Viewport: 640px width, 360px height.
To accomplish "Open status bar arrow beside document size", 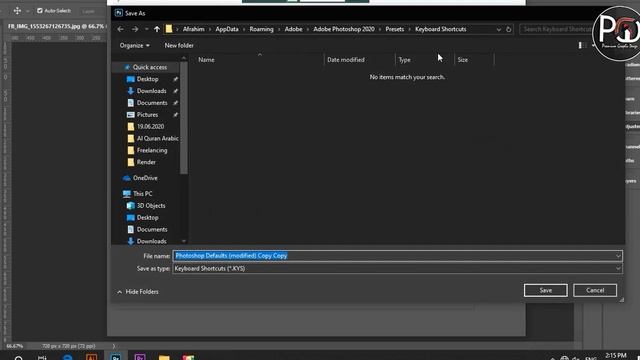I will 114,346.
